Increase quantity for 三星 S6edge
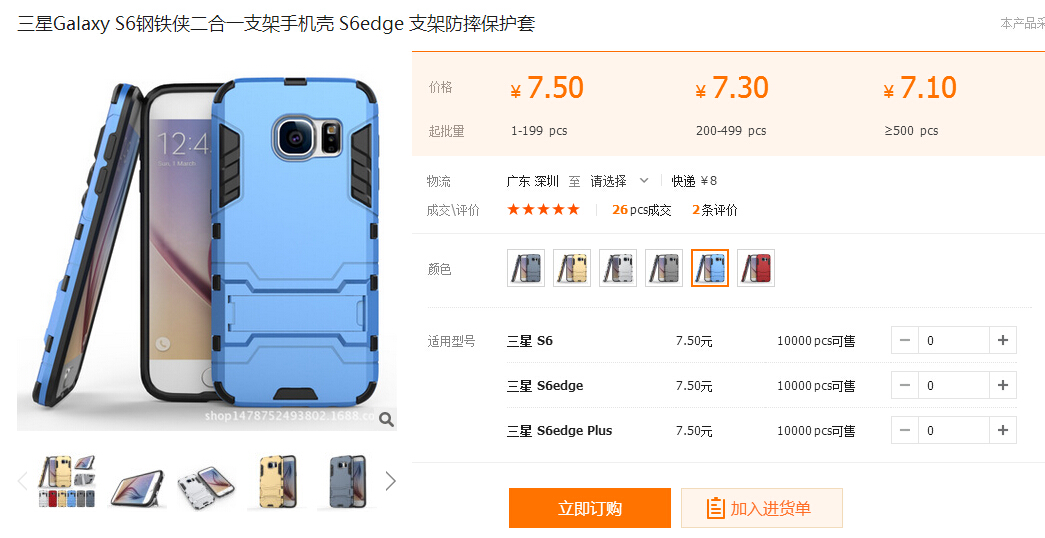This screenshot has height=538, width=1045. [1002, 385]
